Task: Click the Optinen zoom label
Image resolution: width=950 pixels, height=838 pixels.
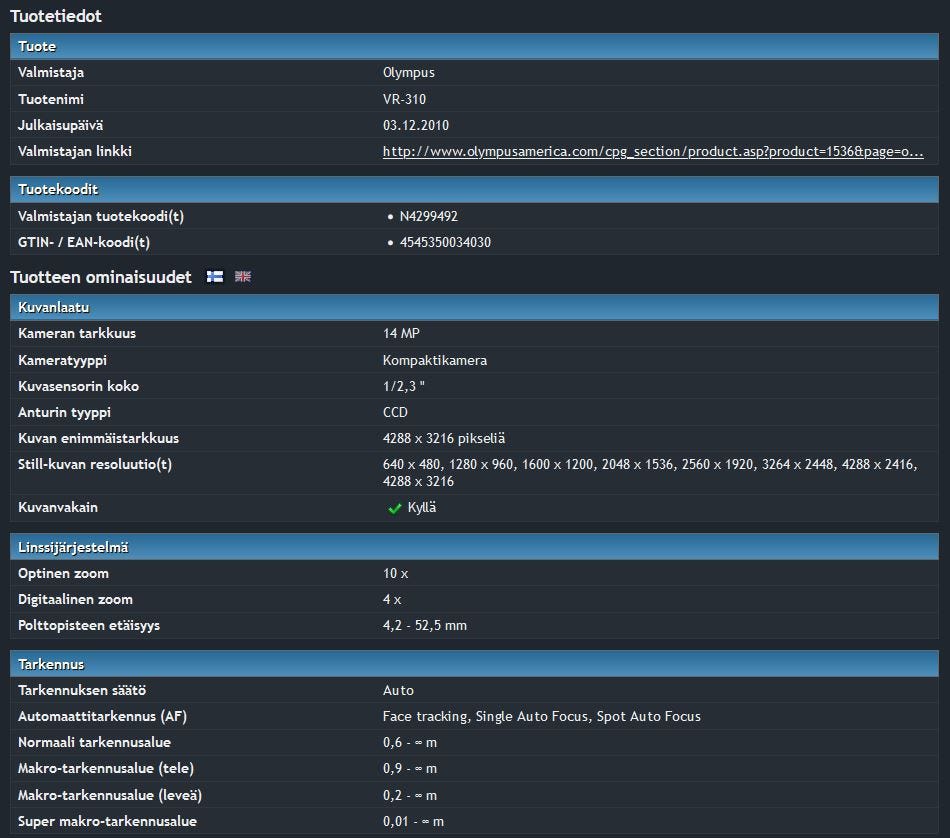Action: (64, 573)
